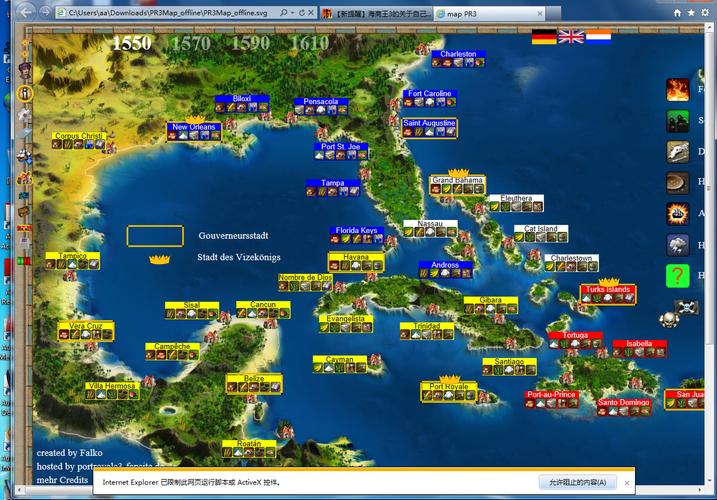Dismiss the ActiveX notification bar
717x500 pixels.
click(627, 483)
